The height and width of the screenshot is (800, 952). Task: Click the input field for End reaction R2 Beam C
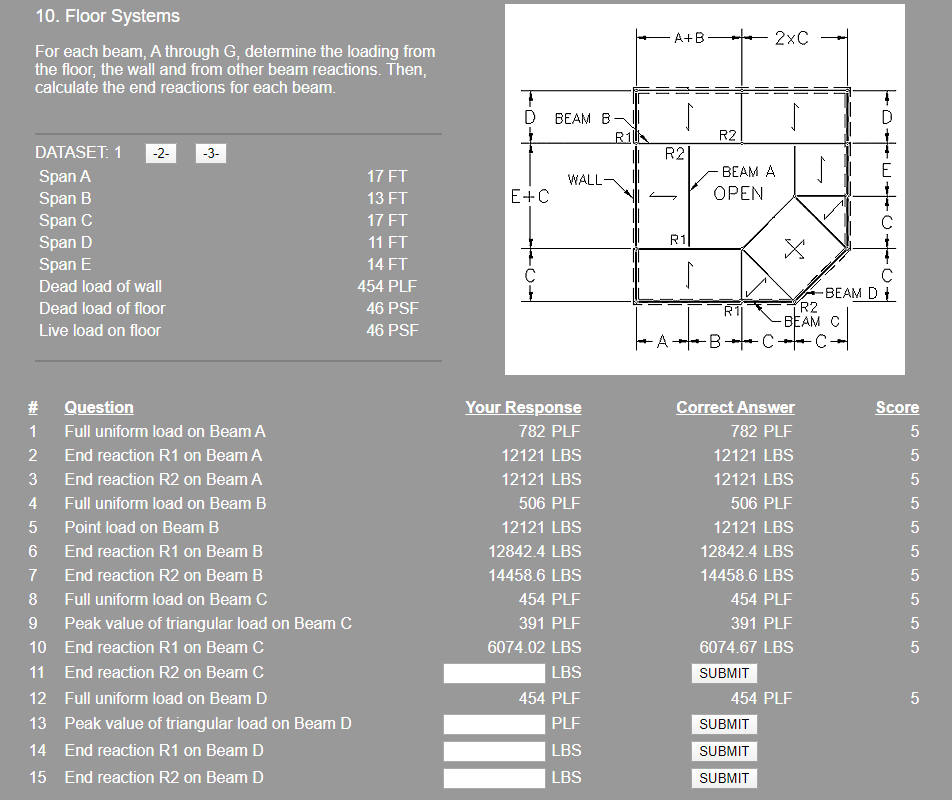tap(494, 672)
